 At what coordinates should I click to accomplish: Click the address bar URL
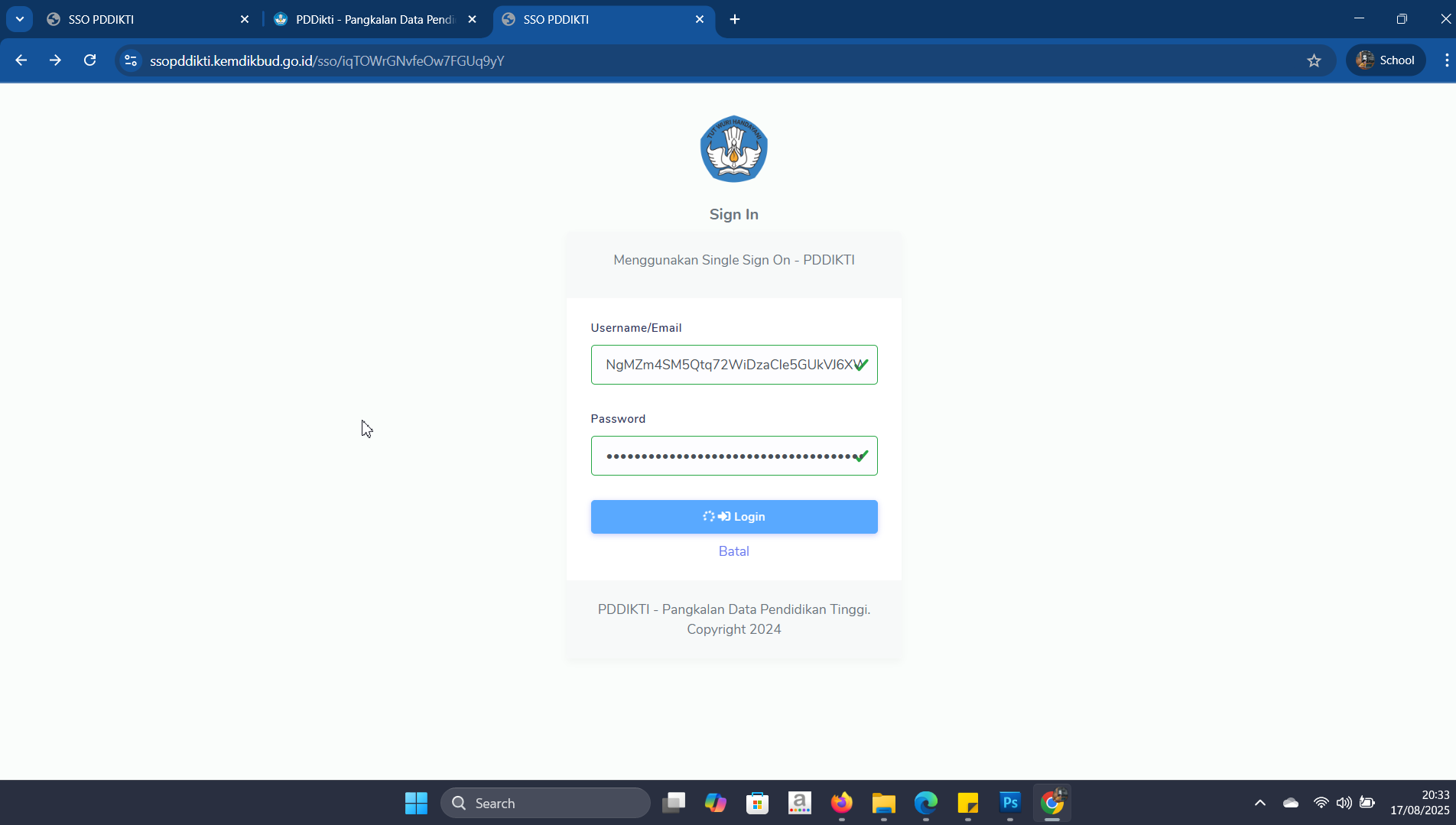pos(327,60)
